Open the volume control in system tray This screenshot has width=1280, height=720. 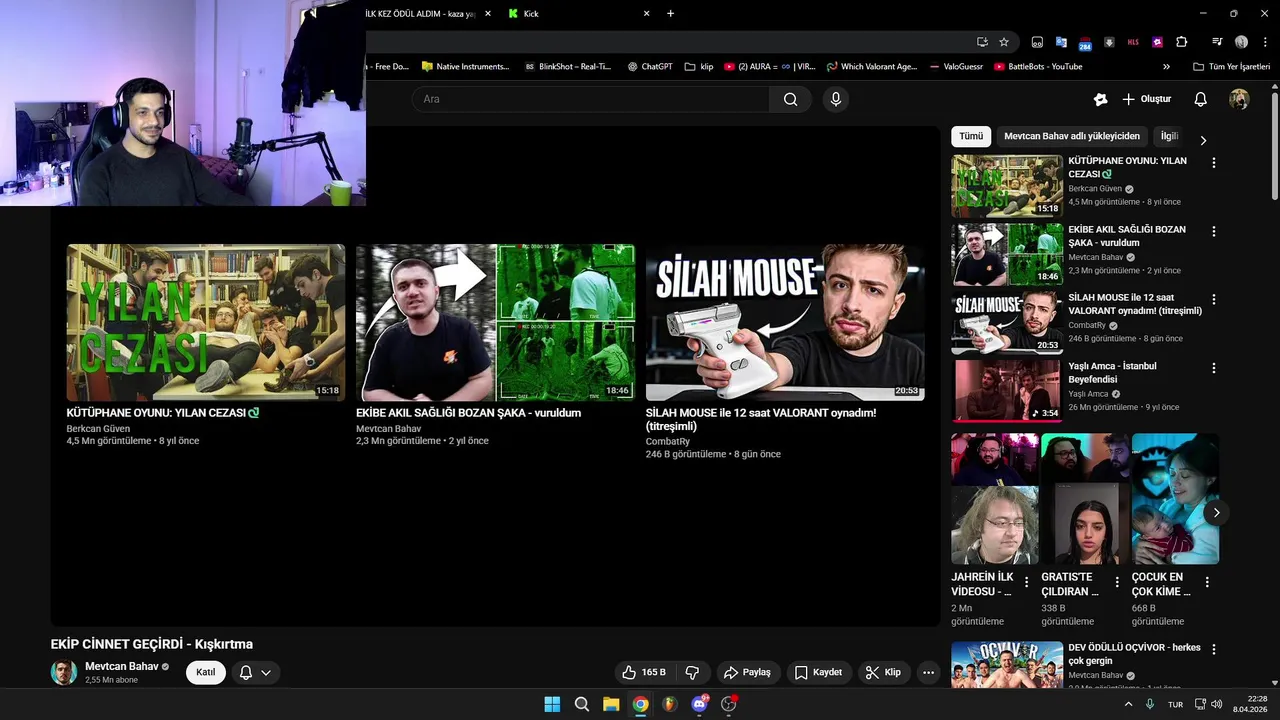1217,704
